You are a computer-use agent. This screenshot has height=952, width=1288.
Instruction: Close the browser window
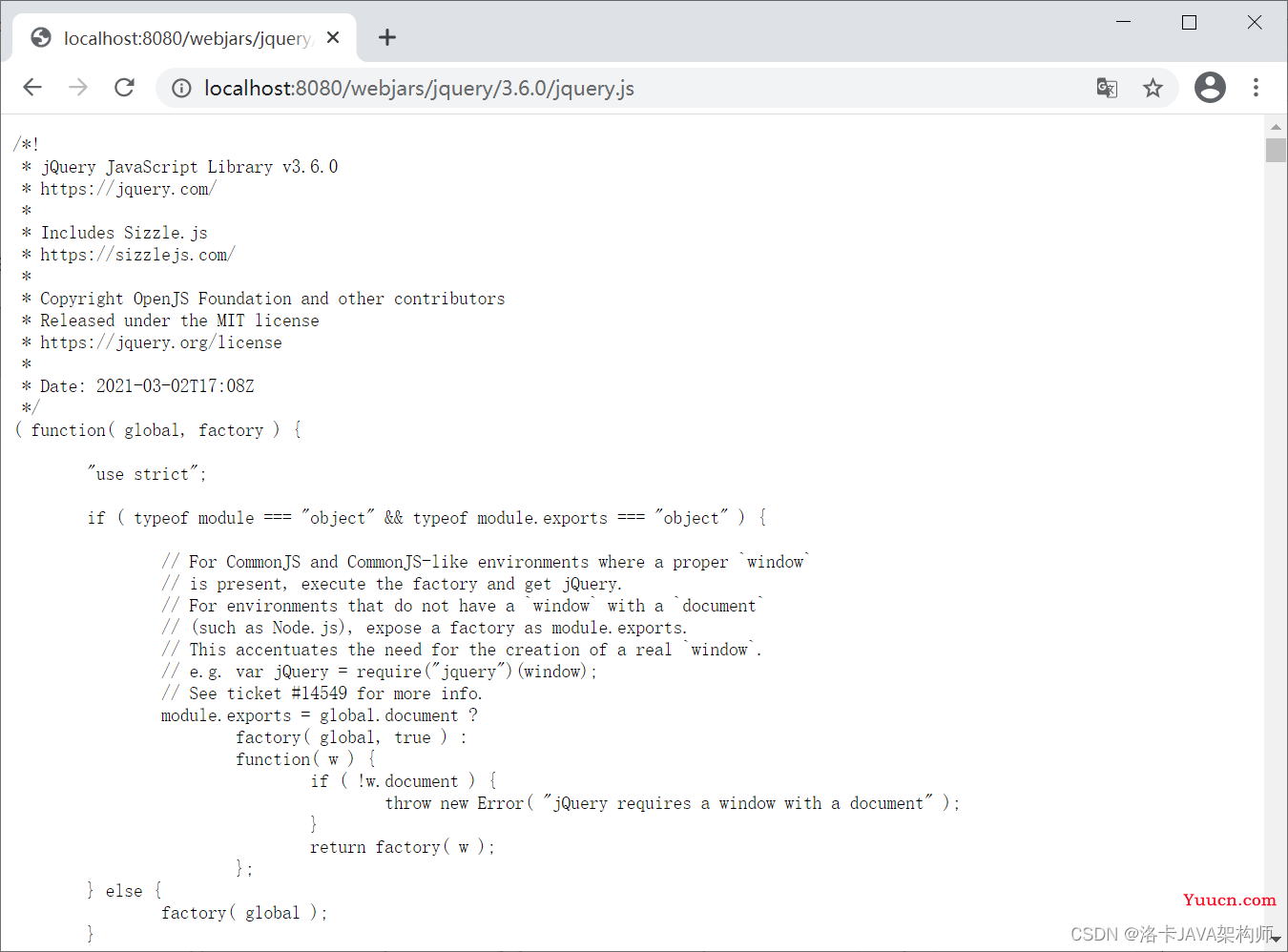coord(1255,22)
